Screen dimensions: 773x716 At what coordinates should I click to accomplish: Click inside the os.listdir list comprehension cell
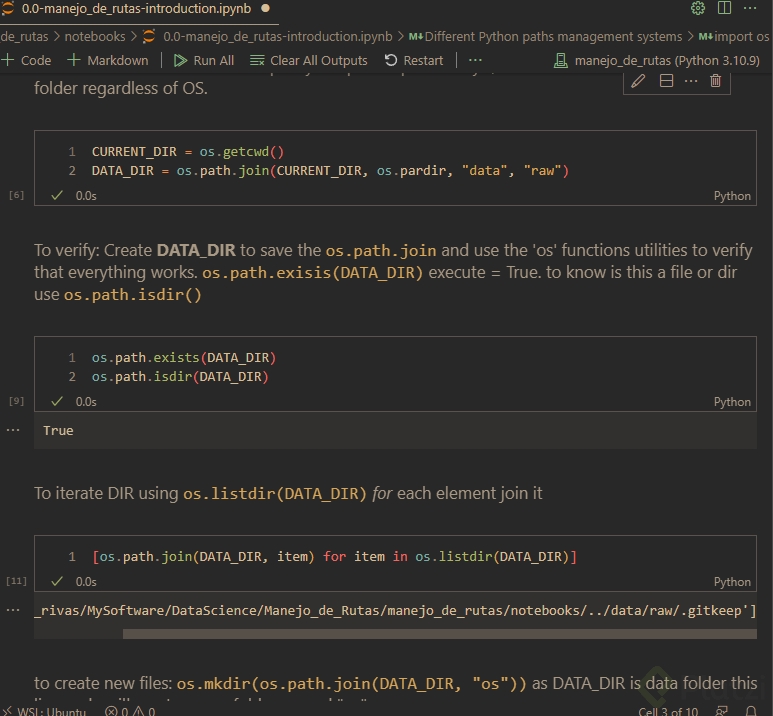point(394,557)
